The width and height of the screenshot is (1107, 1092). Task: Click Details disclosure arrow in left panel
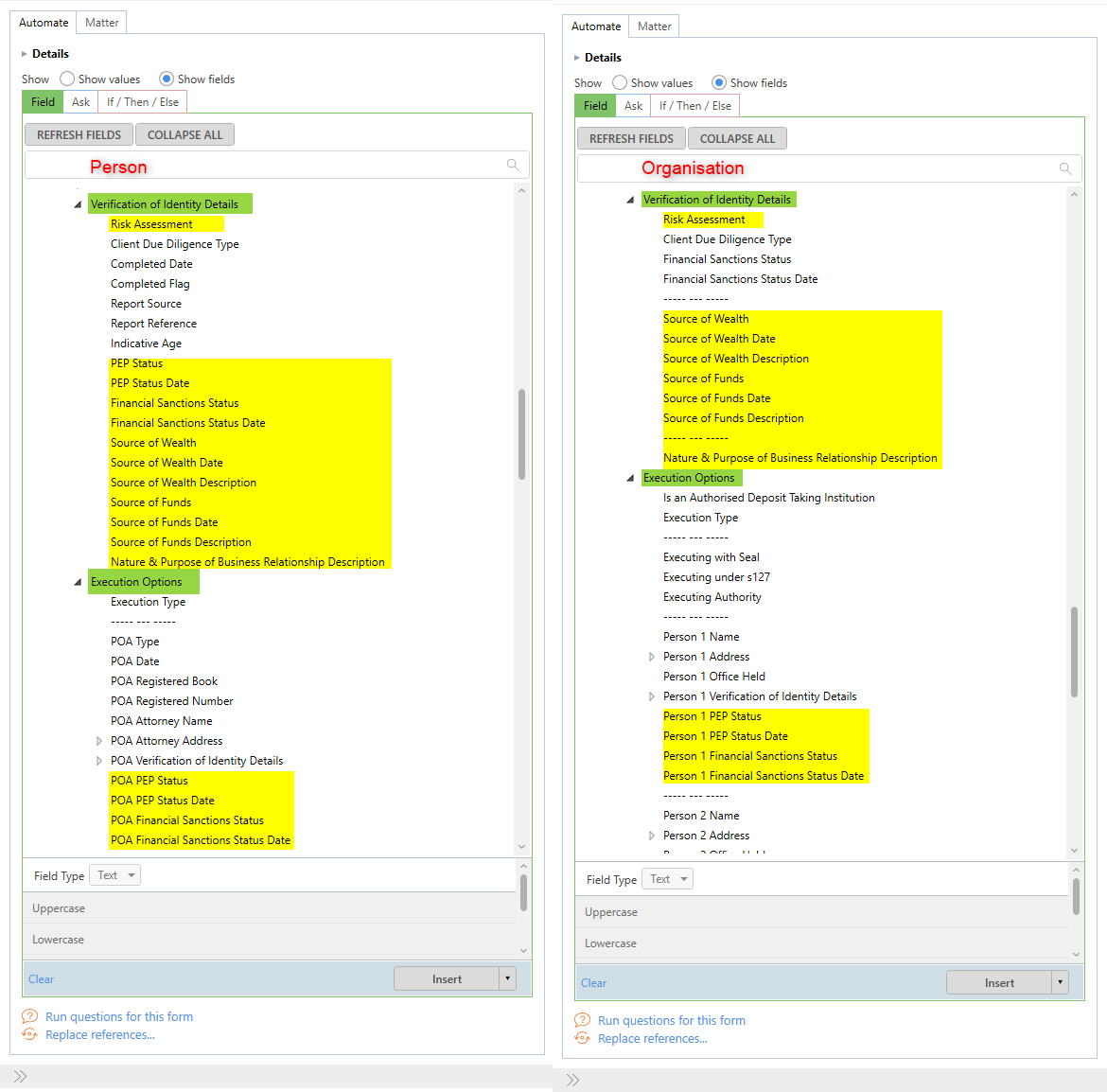tap(25, 54)
